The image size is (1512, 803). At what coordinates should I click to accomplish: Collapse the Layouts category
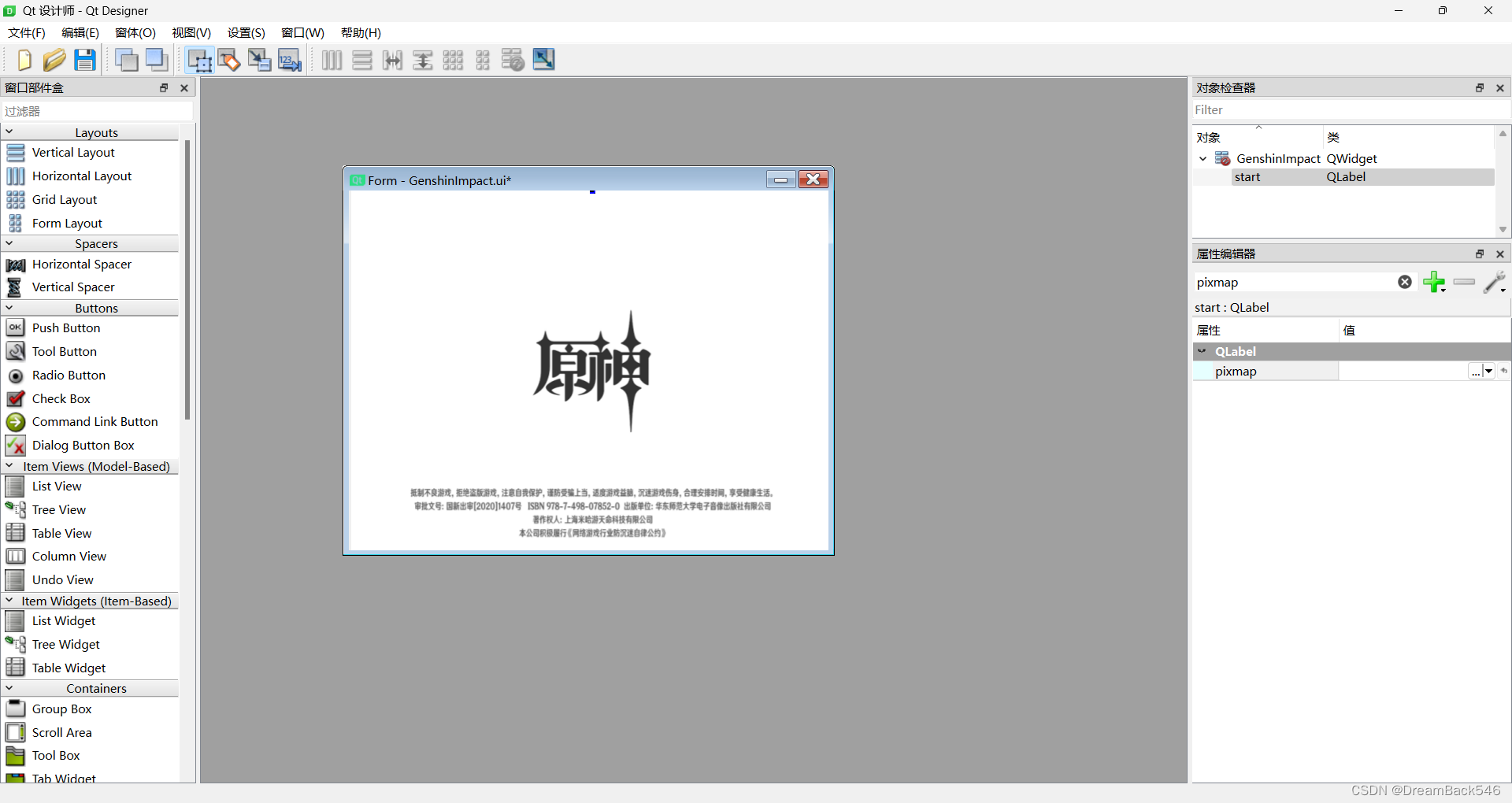(9, 132)
